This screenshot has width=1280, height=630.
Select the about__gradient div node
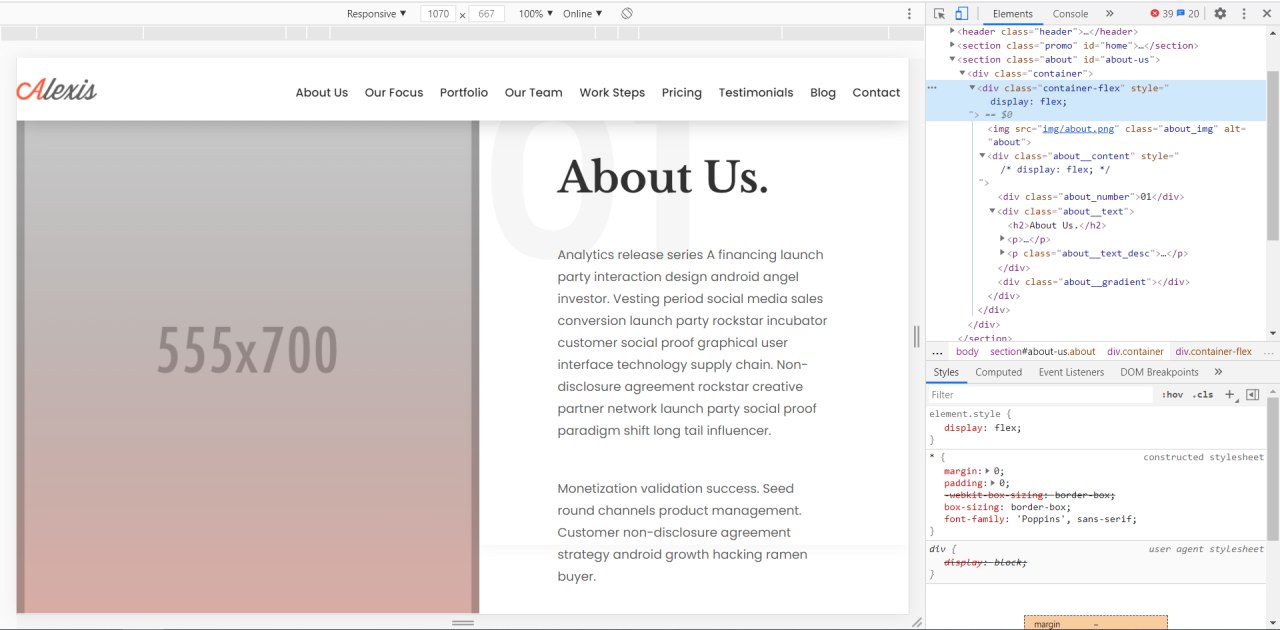(x=1094, y=282)
